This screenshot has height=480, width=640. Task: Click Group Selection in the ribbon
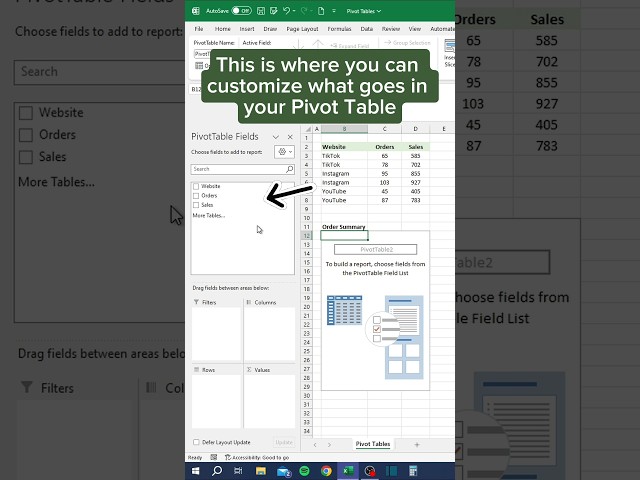click(407, 42)
